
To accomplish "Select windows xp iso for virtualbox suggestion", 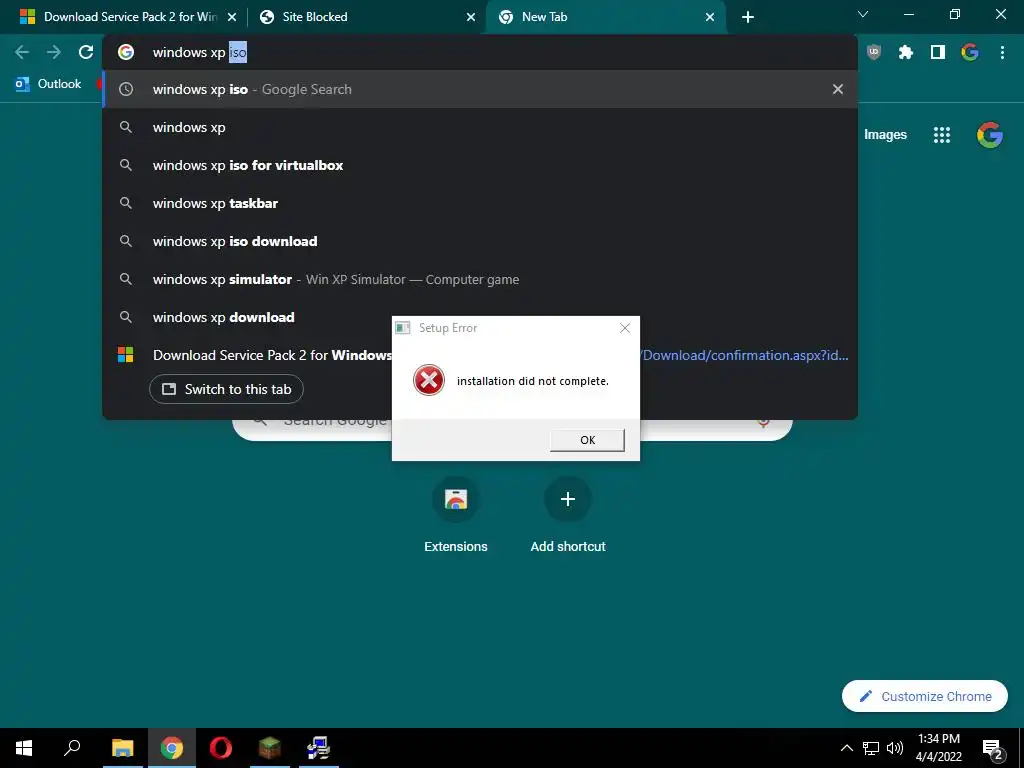I will [x=480, y=165].
